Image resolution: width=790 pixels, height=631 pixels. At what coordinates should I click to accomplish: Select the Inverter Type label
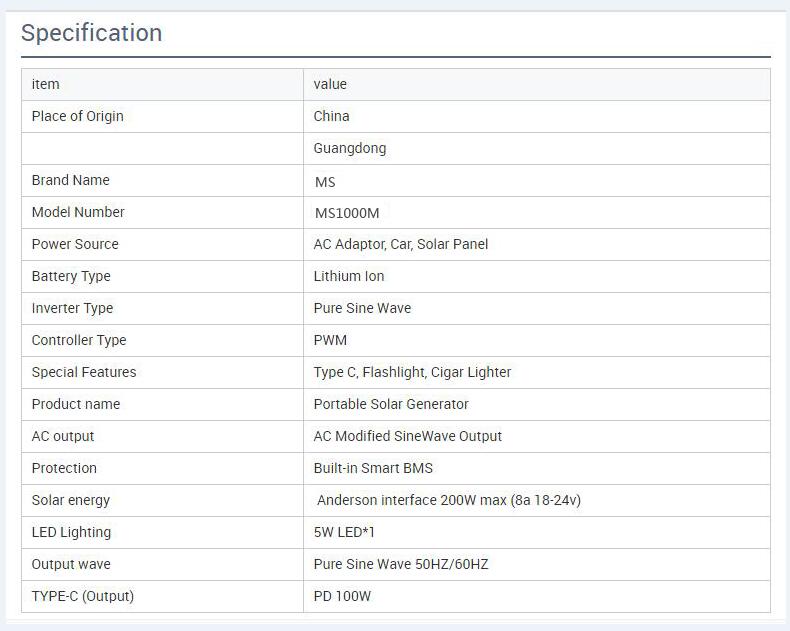tap(73, 308)
